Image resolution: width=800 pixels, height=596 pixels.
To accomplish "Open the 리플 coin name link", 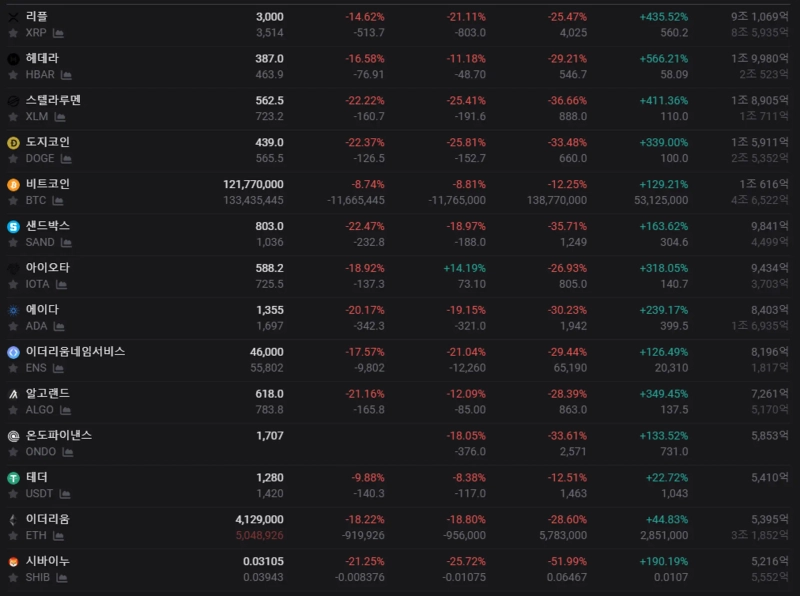I will pos(36,16).
